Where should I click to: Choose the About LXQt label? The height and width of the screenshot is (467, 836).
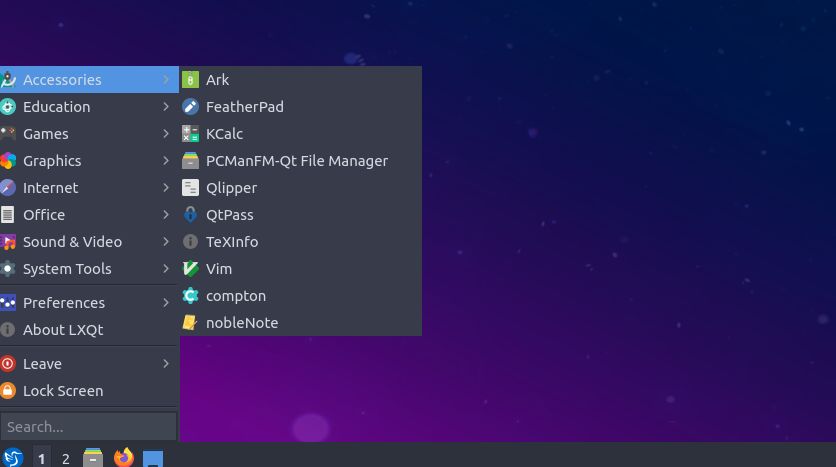pyautogui.click(x=63, y=330)
